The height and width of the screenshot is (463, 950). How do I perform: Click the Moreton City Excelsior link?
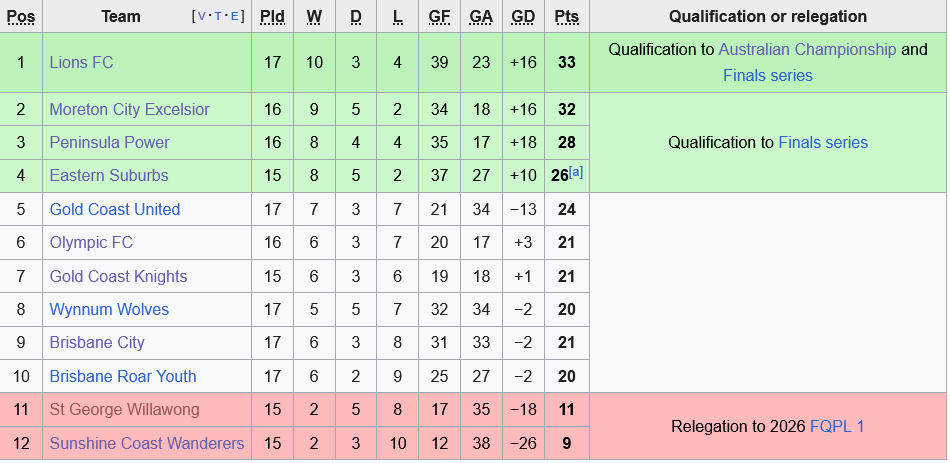click(129, 109)
